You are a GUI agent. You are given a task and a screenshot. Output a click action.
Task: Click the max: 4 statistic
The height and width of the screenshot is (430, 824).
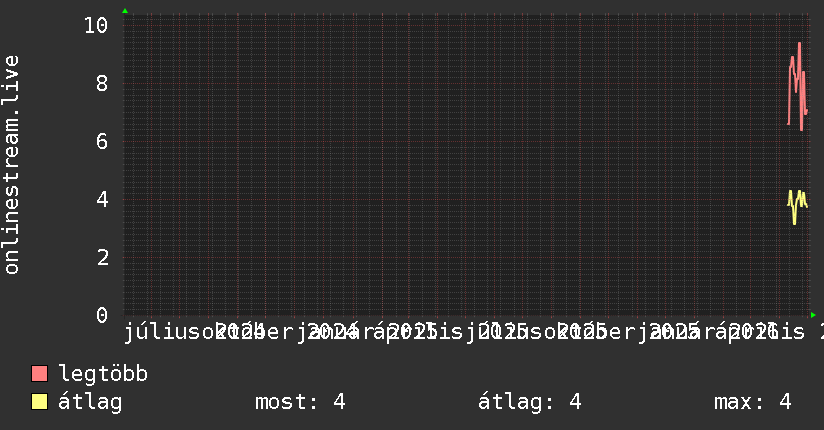753,402
